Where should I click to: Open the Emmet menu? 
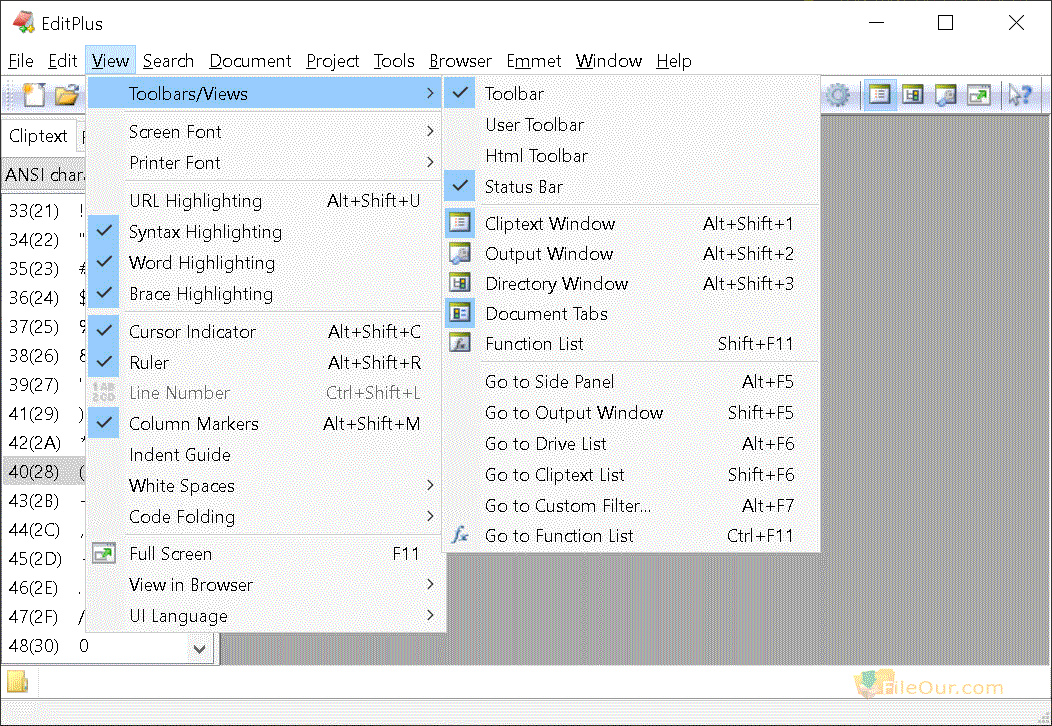[x=533, y=61]
